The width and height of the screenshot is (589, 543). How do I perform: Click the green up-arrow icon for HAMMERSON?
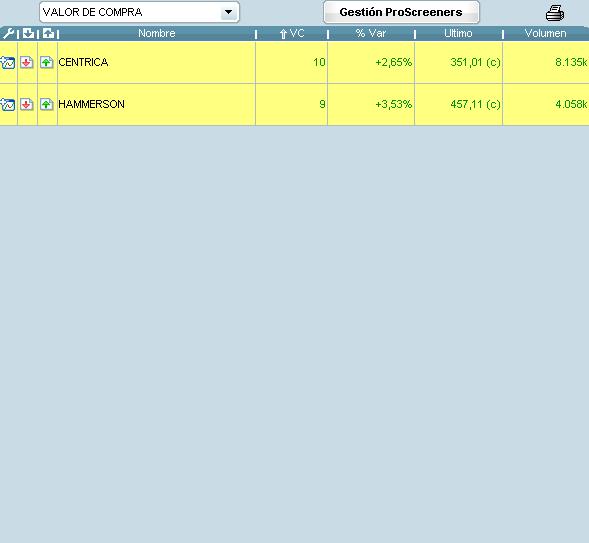pos(47,104)
